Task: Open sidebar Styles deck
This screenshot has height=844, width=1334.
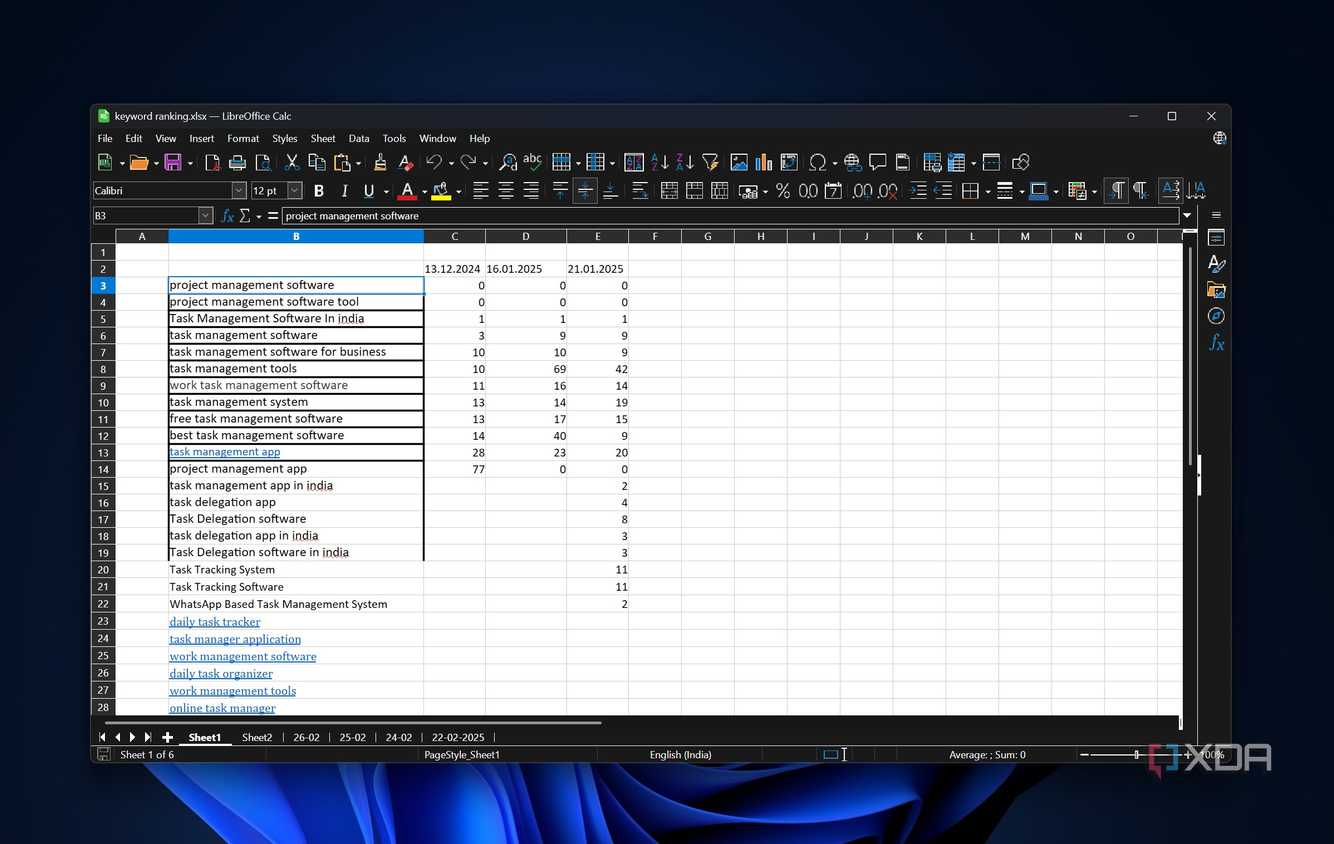Action: 1216,264
